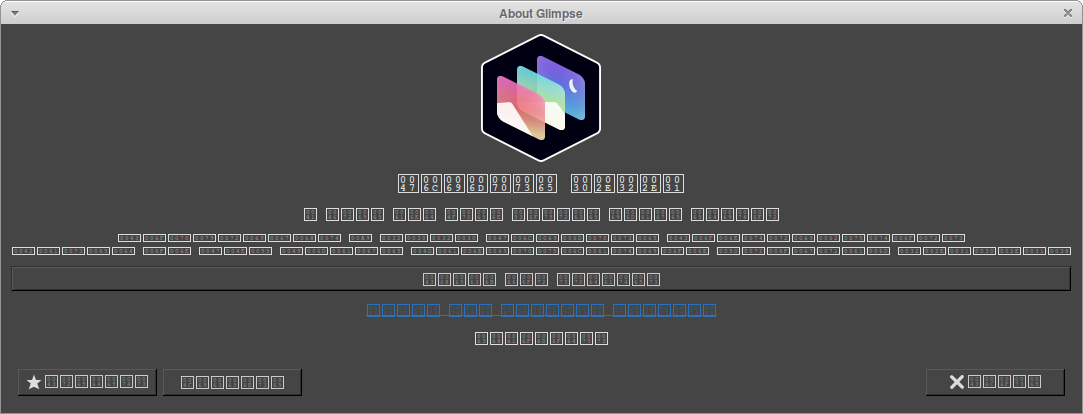Click the Glimpse version heading under the logo

coord(541,183)
